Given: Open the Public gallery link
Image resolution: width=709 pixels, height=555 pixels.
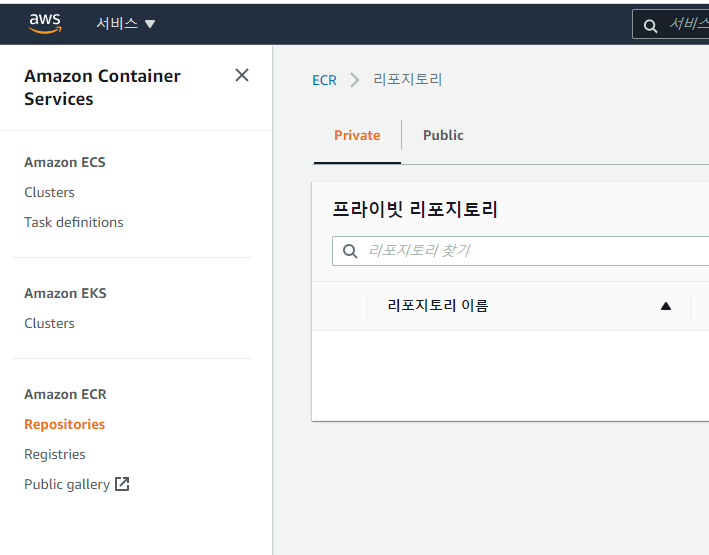Looking at the screenshot, I should click(67, 484).
